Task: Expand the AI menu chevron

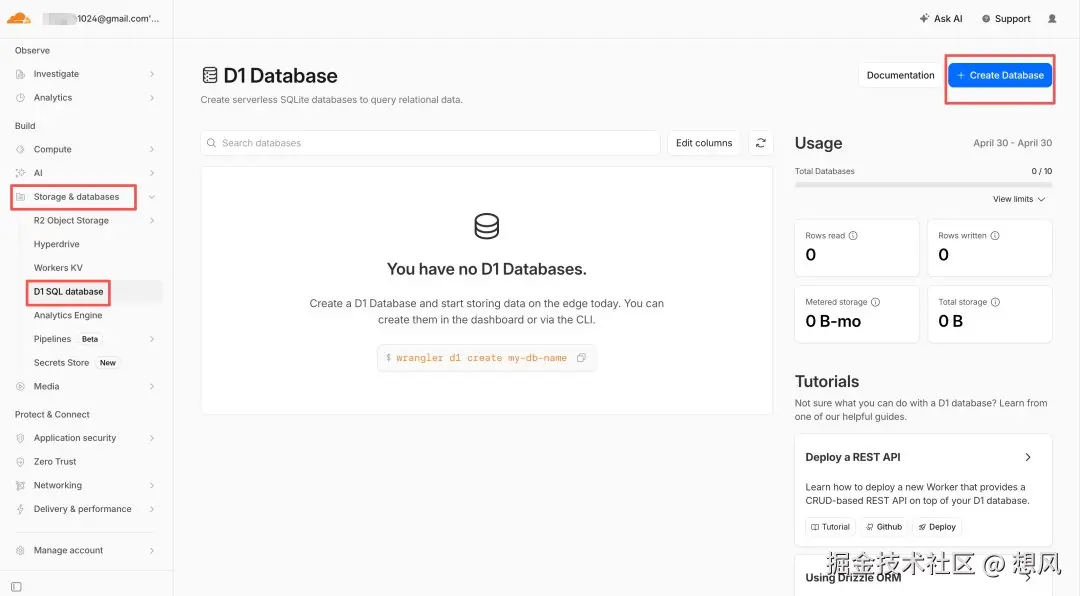Action: (152, 173)
